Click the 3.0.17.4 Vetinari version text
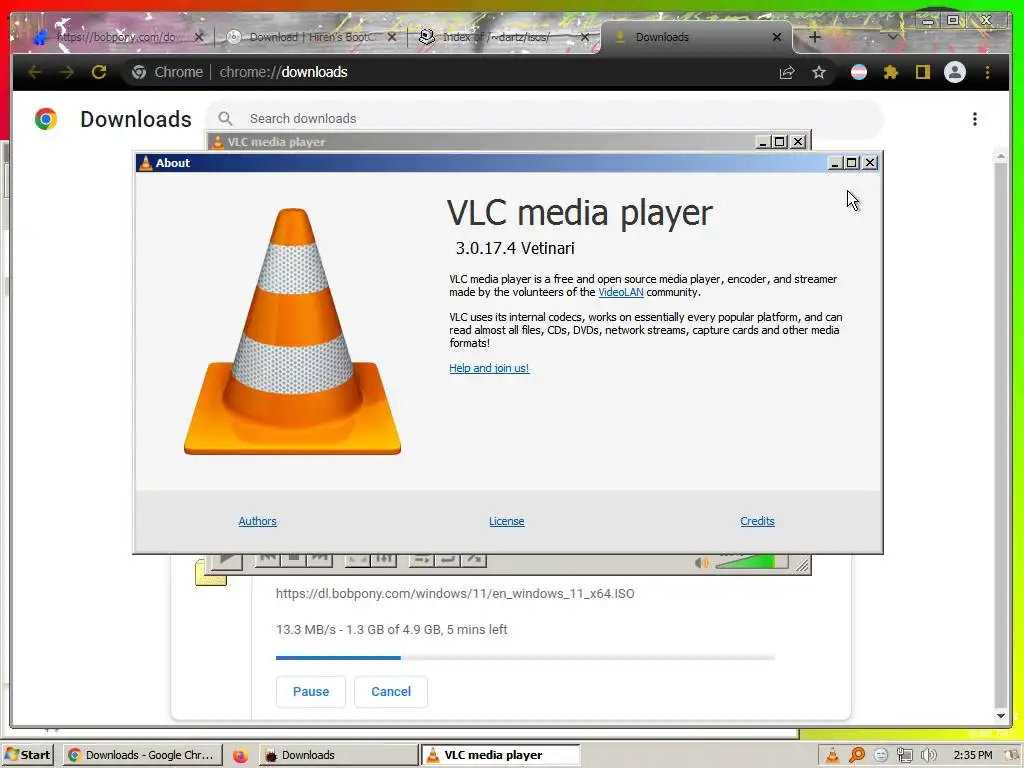Screen dimensions: 1024x768 pyautogui.click(x=515, y=248)
